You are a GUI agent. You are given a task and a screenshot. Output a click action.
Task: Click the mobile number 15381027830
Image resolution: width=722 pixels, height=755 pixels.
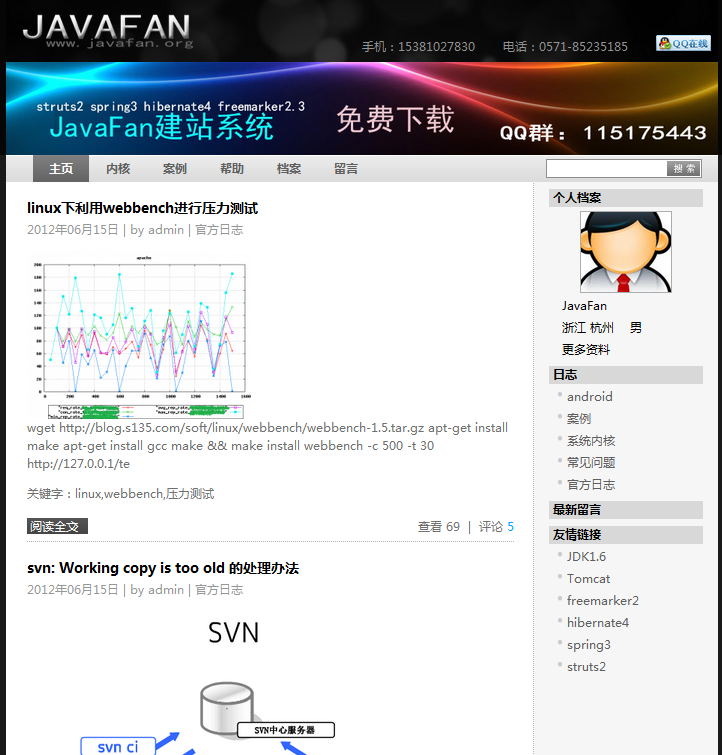pyautogui.click(x=436, y=47)
